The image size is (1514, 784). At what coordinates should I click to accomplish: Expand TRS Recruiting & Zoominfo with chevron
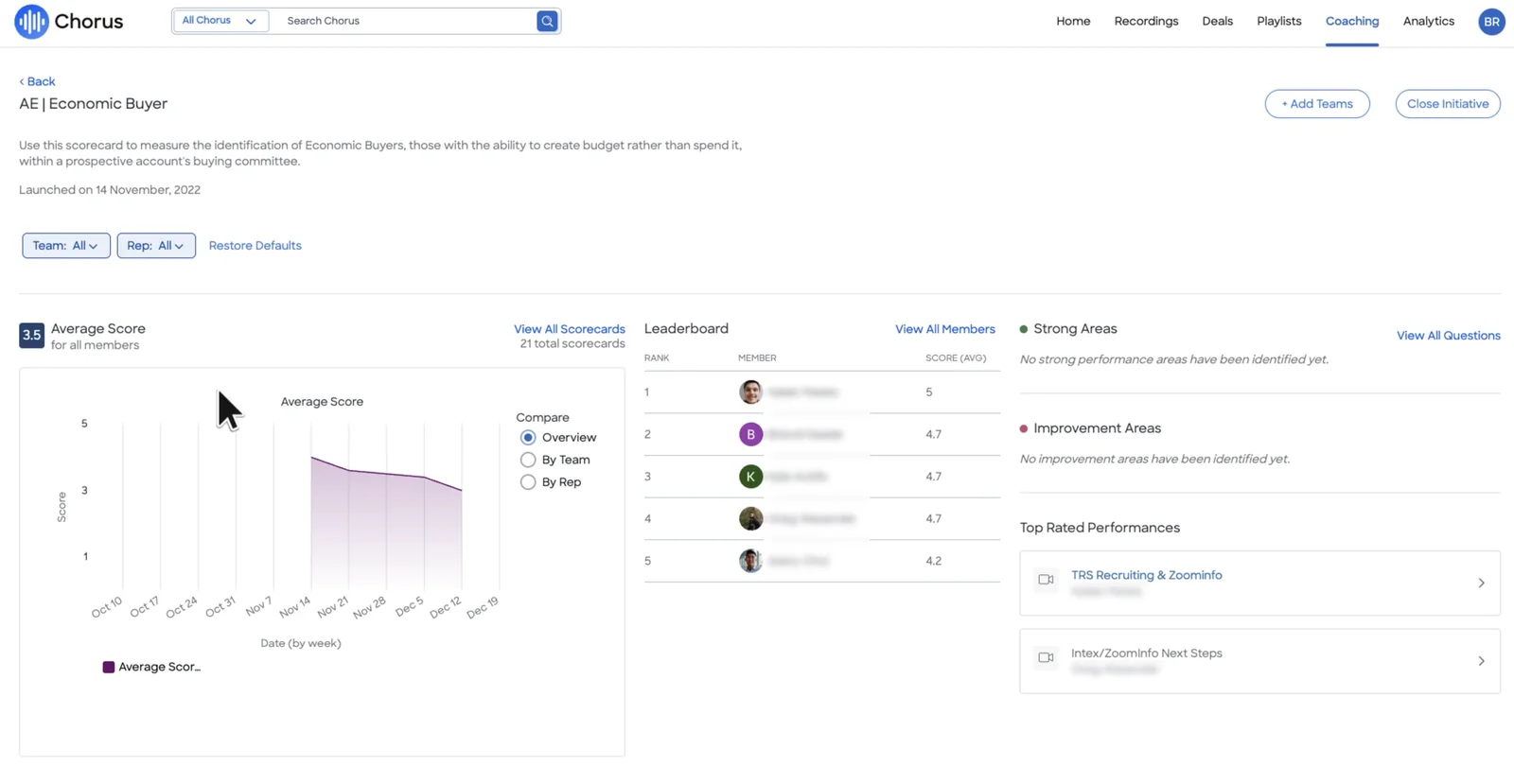[1481, 584]
